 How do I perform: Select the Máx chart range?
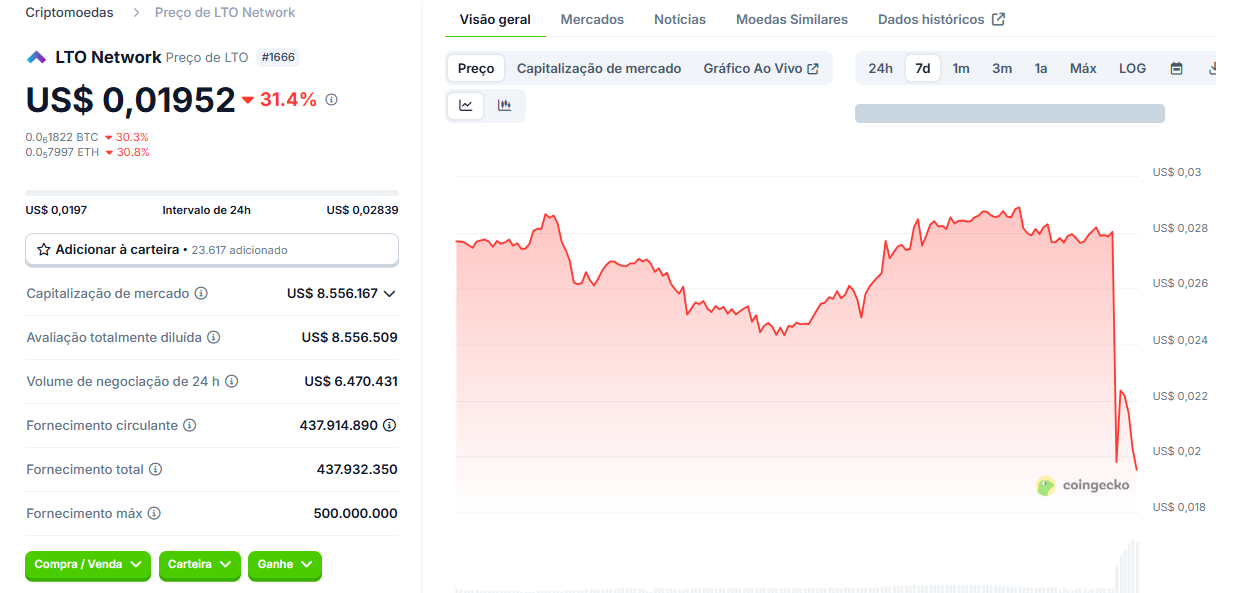[x=1083, y=68]
